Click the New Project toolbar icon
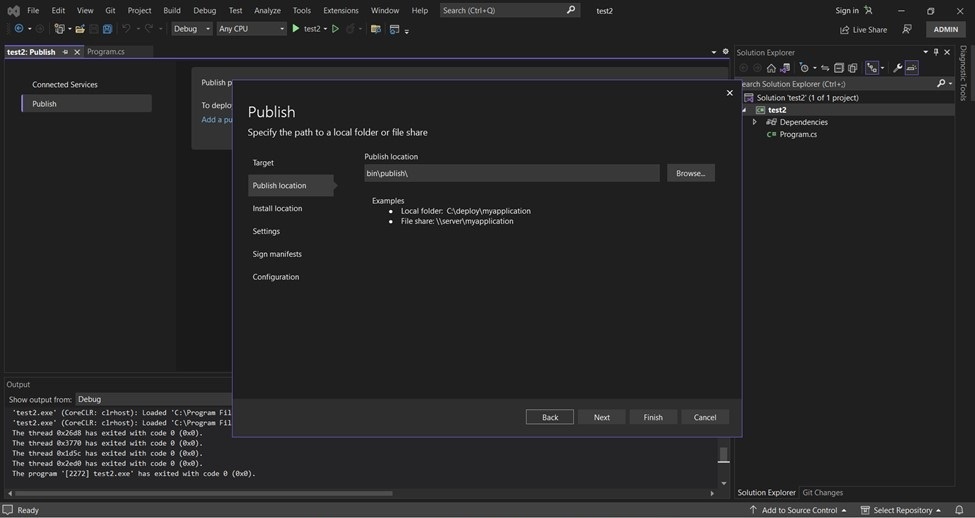Viewport: 975px width, 518px height. (59, 29)
